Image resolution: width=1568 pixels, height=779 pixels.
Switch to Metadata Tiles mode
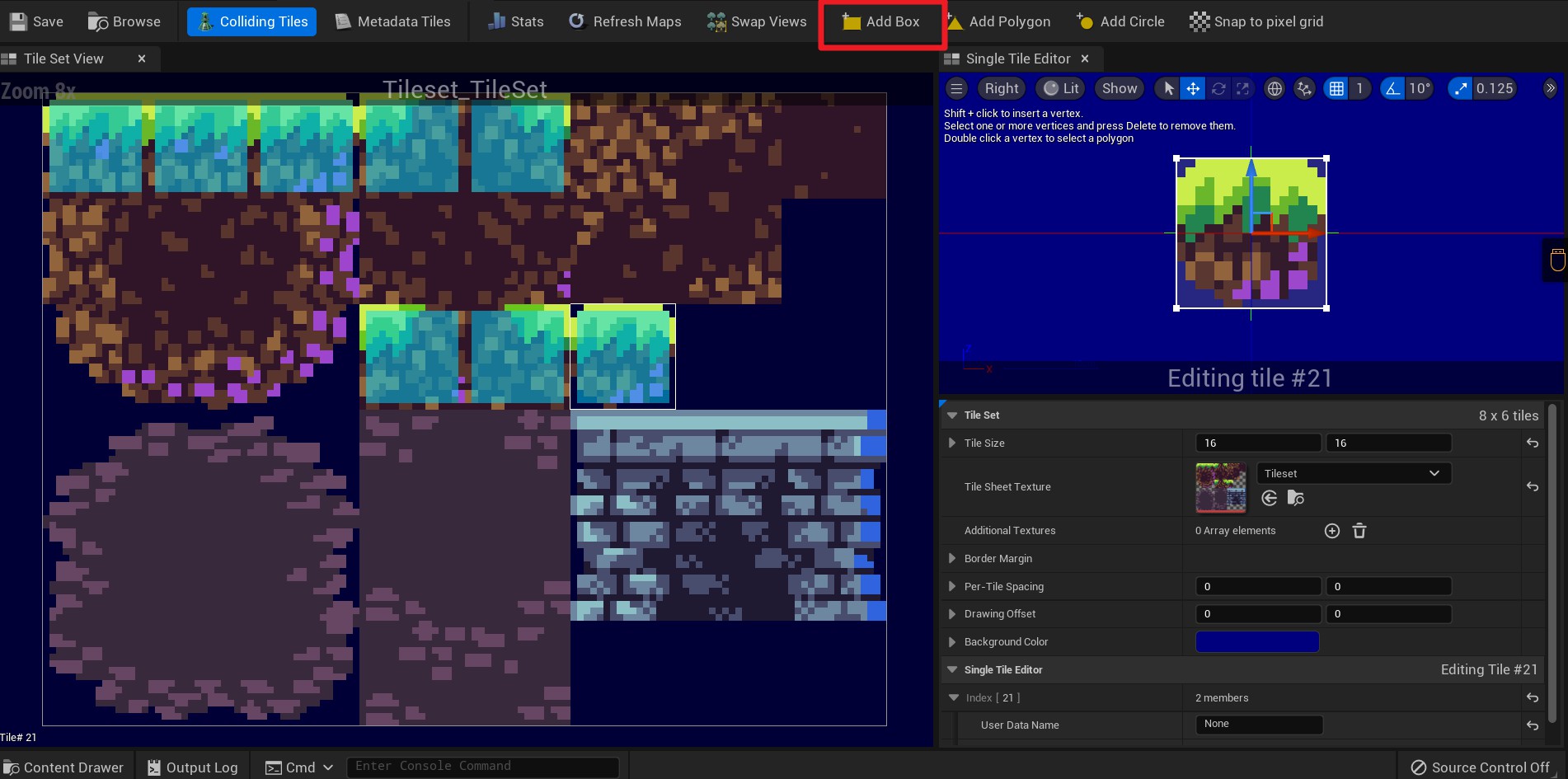pos(393,21)
